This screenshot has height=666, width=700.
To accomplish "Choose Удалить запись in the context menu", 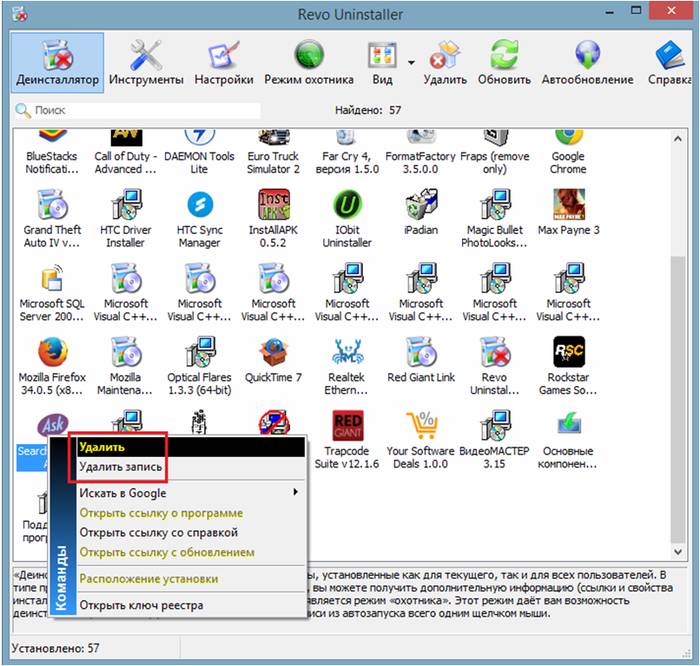I will [x=120, y=467].
